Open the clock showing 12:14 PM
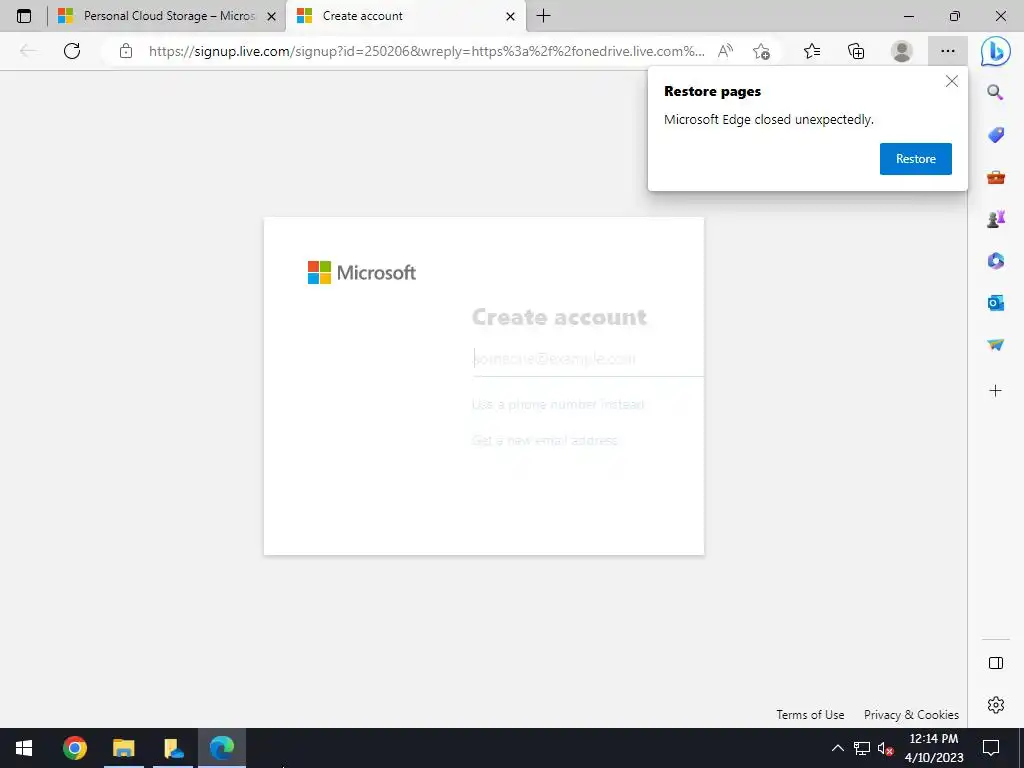 click(x=934, y=748)
